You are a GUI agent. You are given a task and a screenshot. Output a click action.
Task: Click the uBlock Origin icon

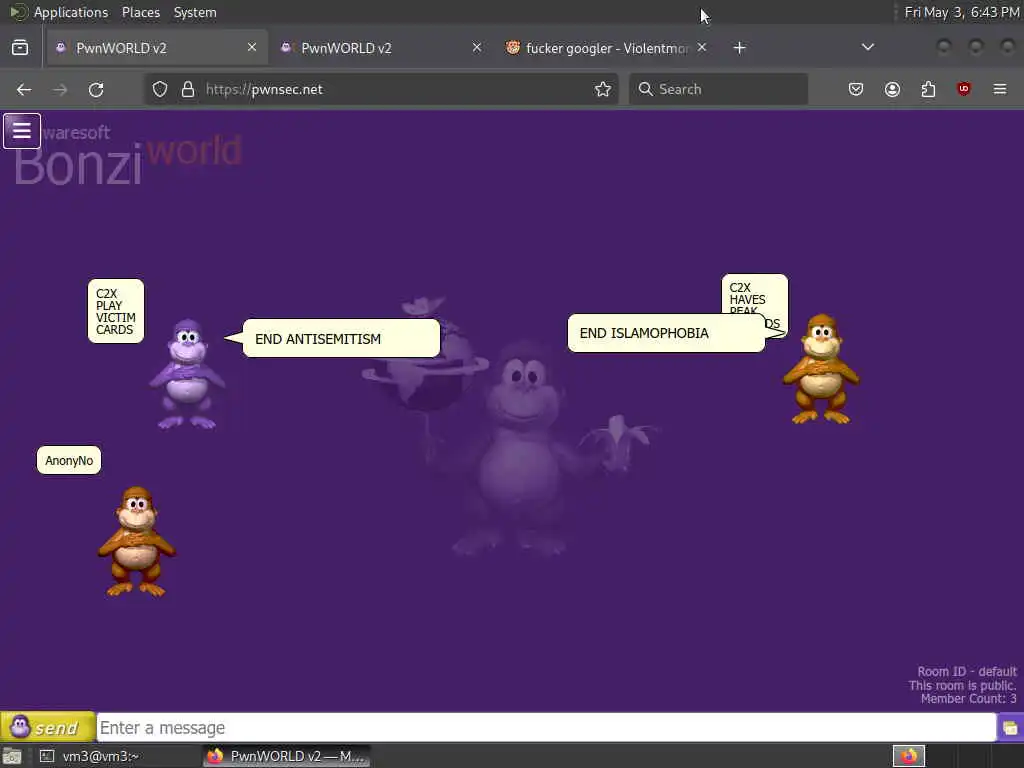(964, 89)
